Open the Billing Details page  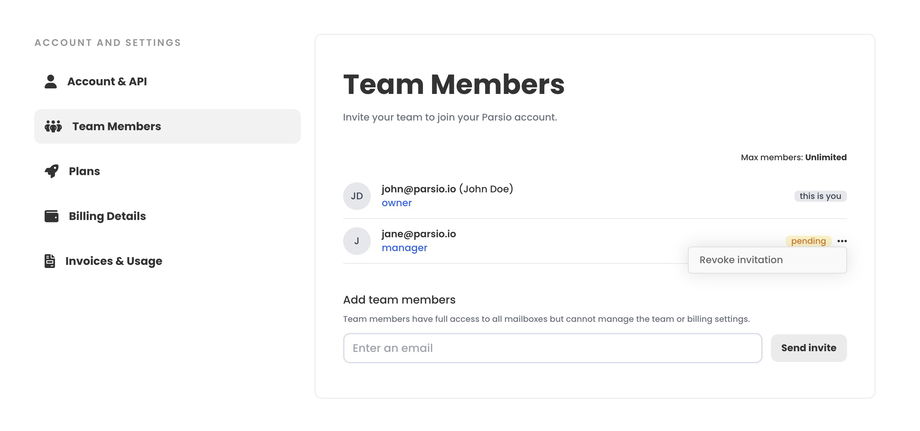click(x=107, y=216)
